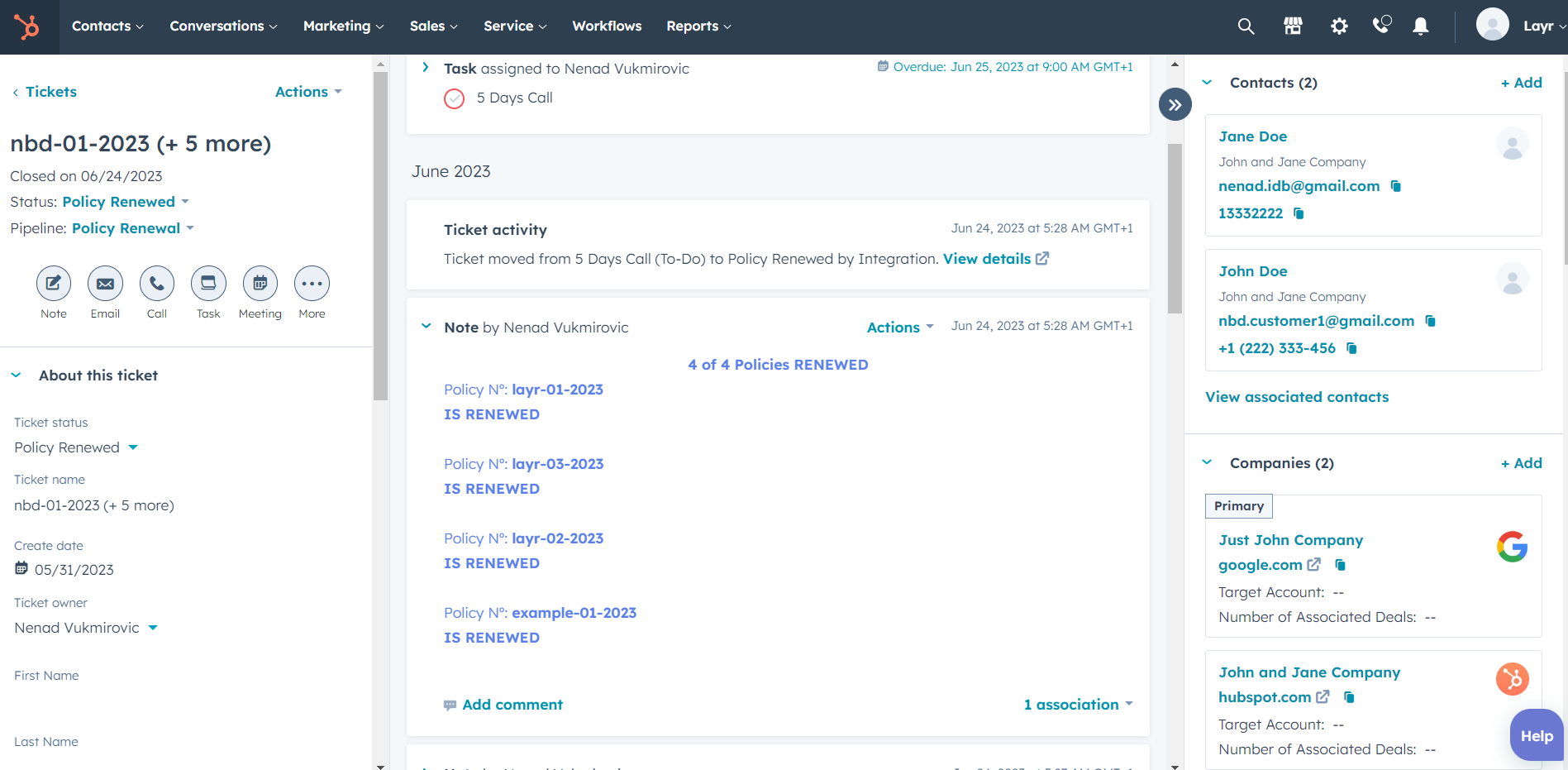Copy Jane Doe's email address
1568x770 pixels.
pyautogui.click(x=1396, y=186)
